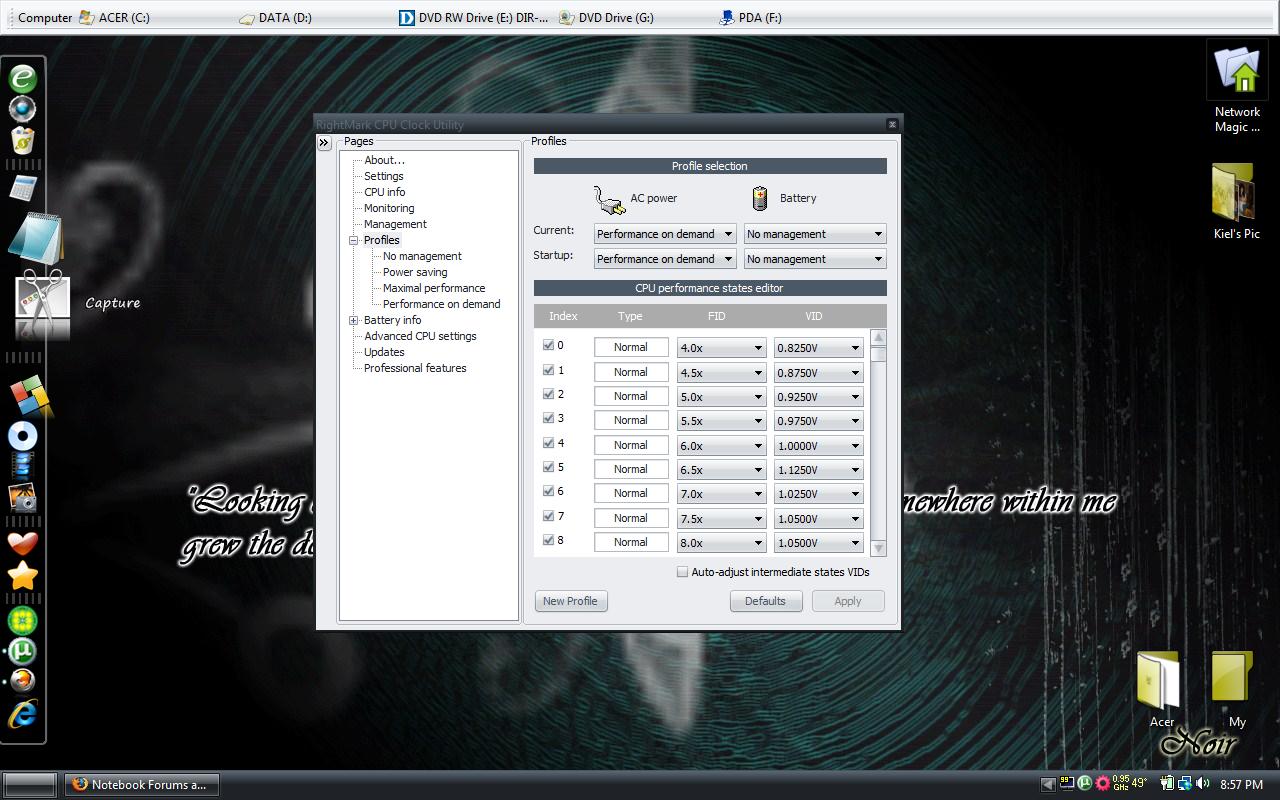1280x800 pixels.
Task: Click scroll-down arrow of states list
Action: tap(879, 548)
